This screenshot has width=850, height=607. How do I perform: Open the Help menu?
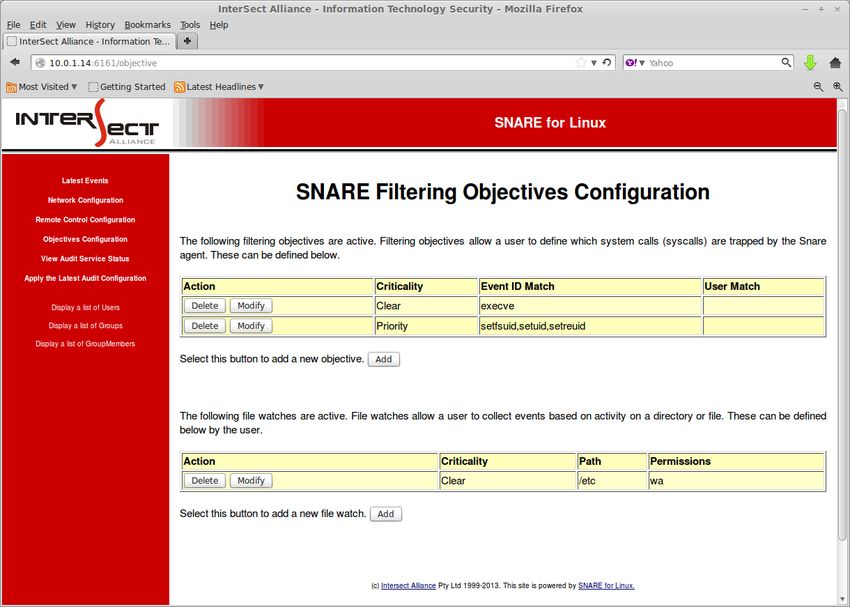pyautogui.click(x=218, y=25)
